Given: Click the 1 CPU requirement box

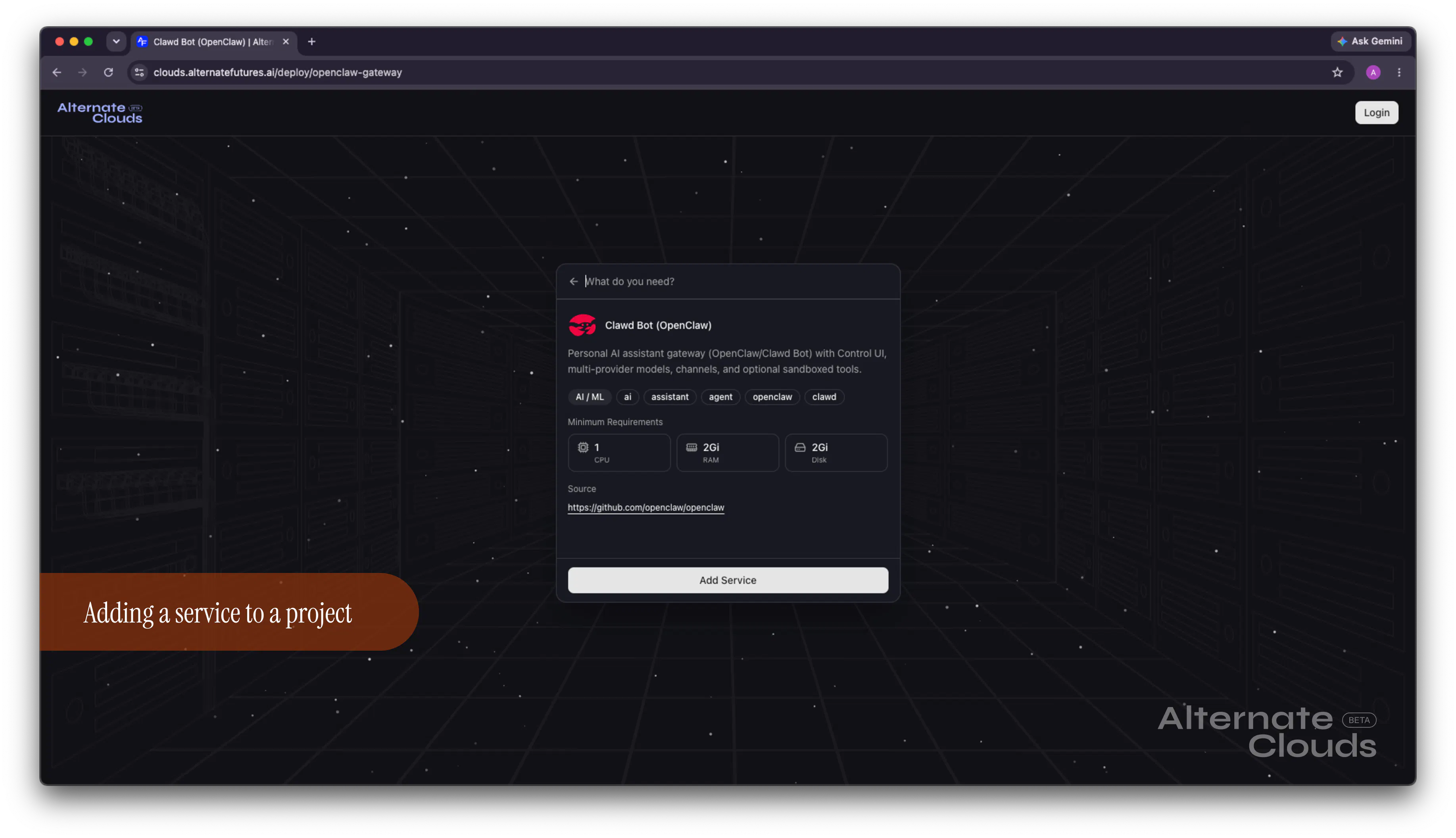Looking at the screenshot, I should (619, 453).
